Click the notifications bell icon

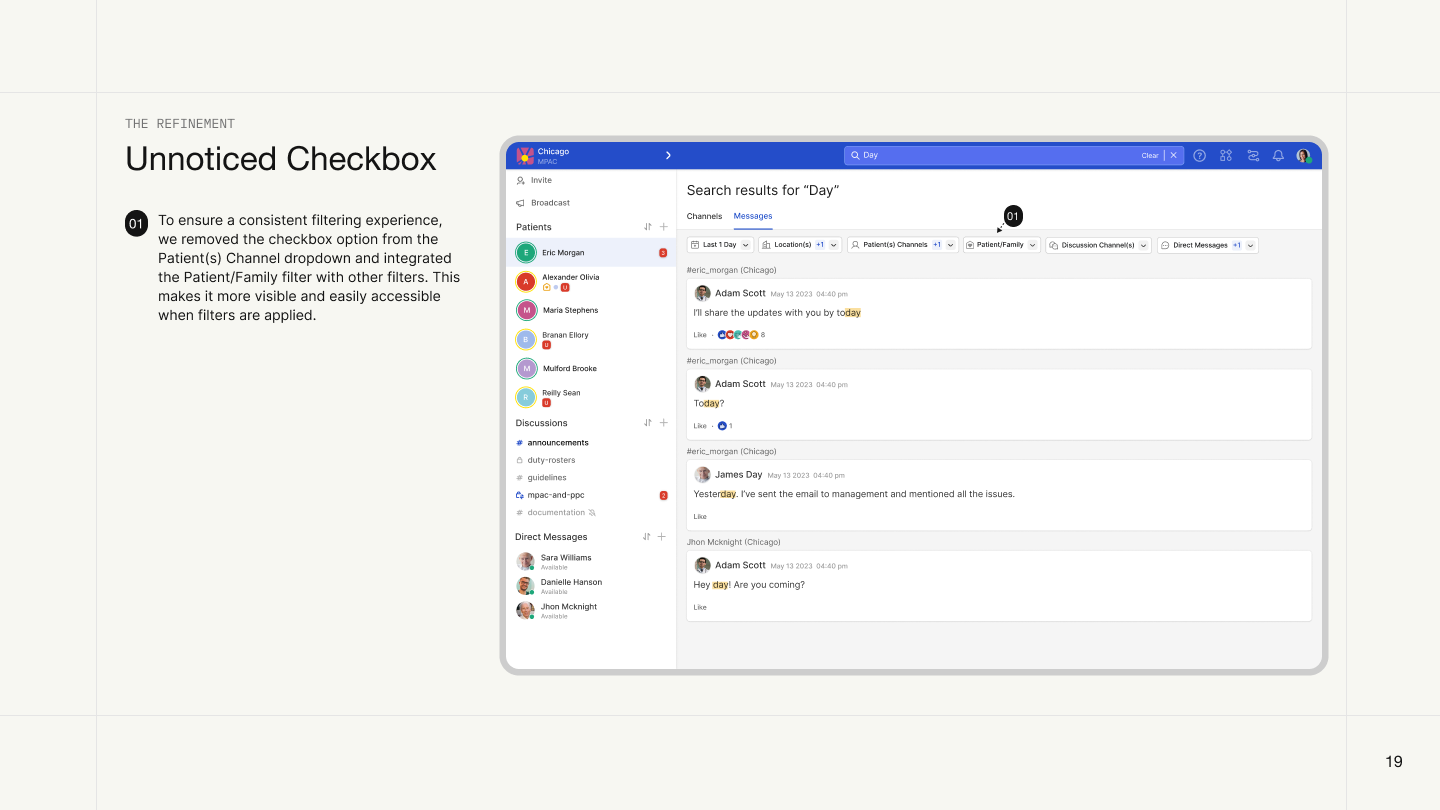point(1278,156)
